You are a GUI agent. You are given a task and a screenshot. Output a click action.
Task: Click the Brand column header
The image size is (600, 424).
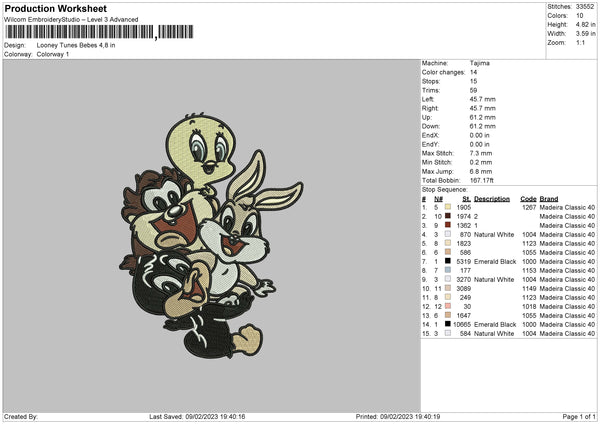[x=549, y=199]
